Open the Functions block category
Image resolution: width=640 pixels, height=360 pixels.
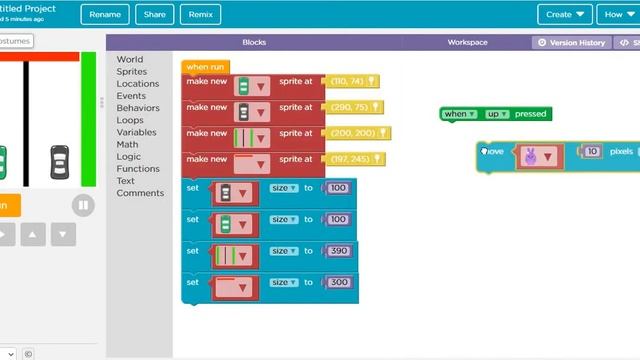click(x=138, y=169)
